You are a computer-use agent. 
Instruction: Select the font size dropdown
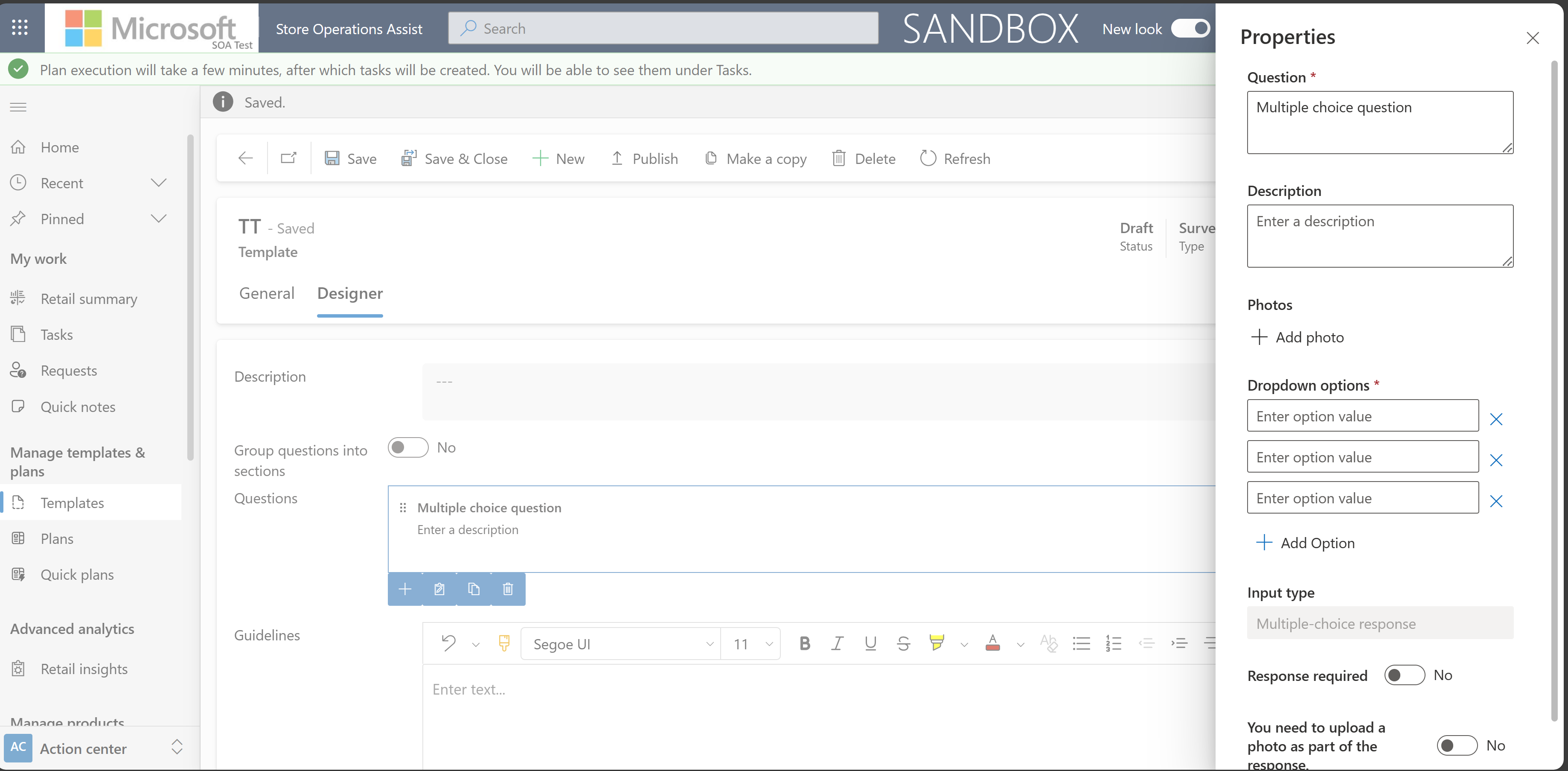tap(751, 643)
